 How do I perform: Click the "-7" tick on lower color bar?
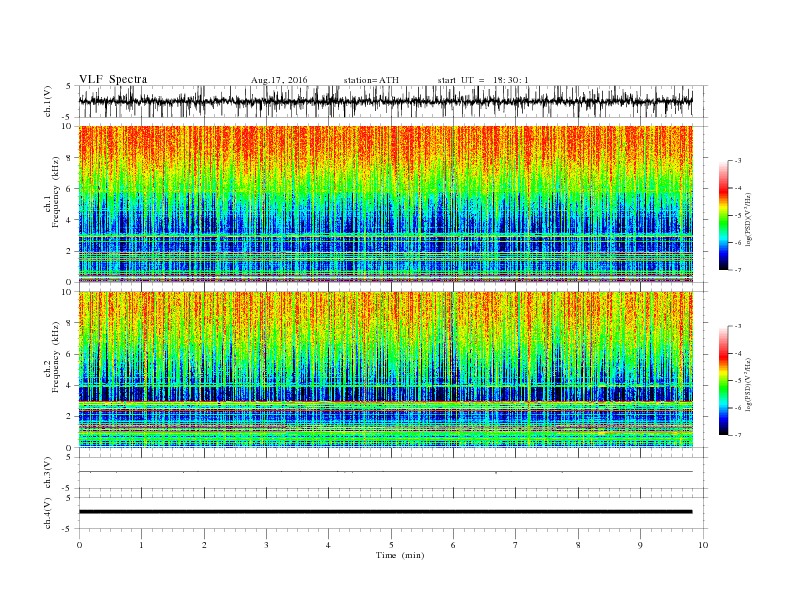(x=737, y=435)
